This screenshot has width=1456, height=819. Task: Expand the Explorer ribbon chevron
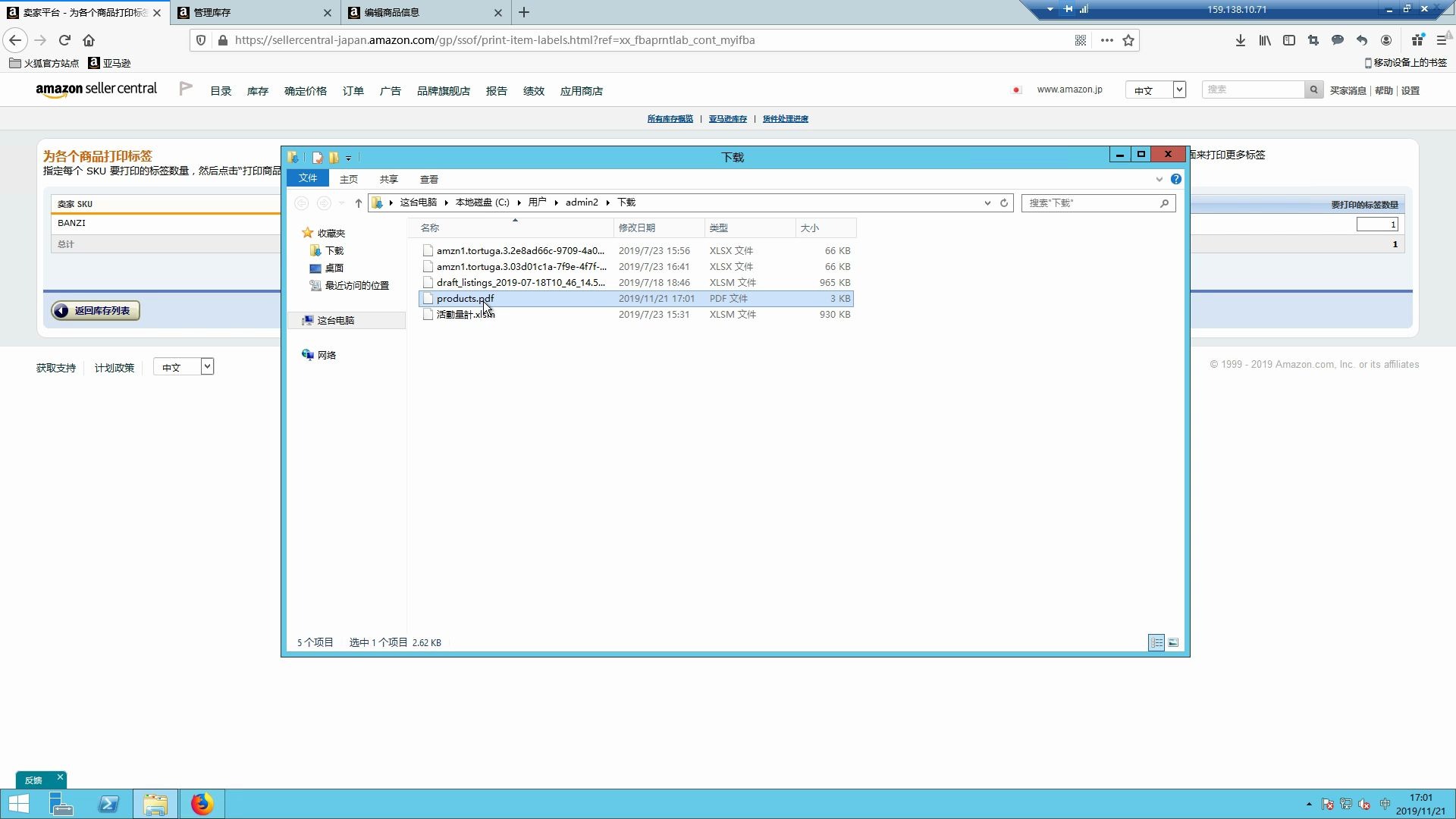[1159, 179]
